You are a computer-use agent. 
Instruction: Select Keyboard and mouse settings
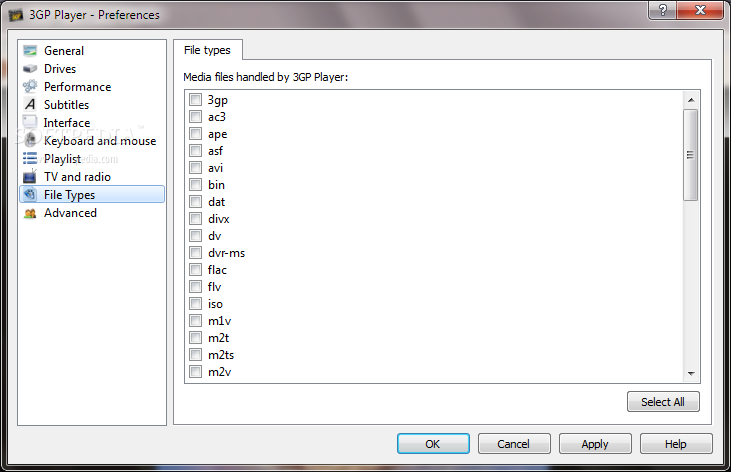pos(92,140)
